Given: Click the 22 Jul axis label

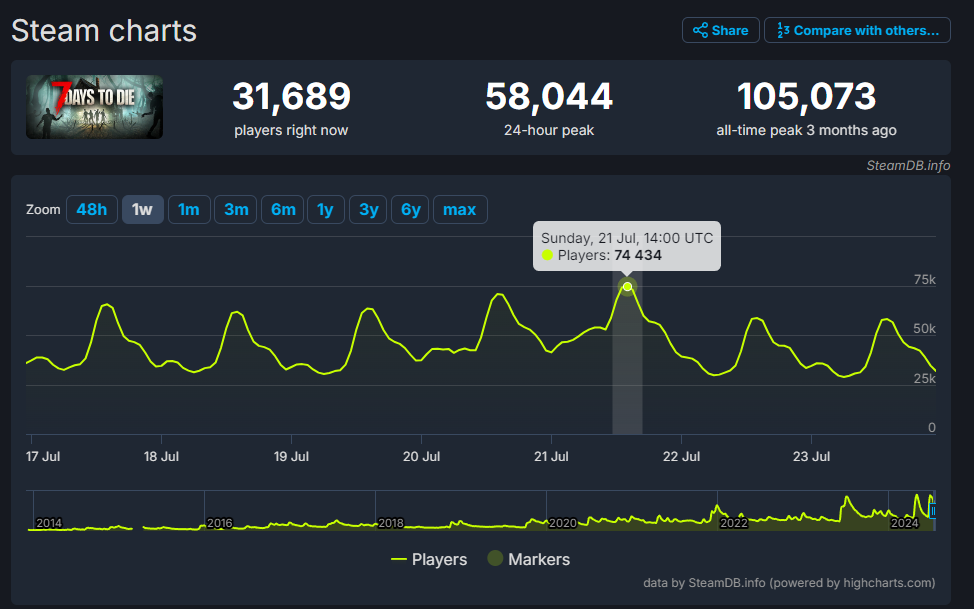Looking at the screenshot, I should [681, 456].
